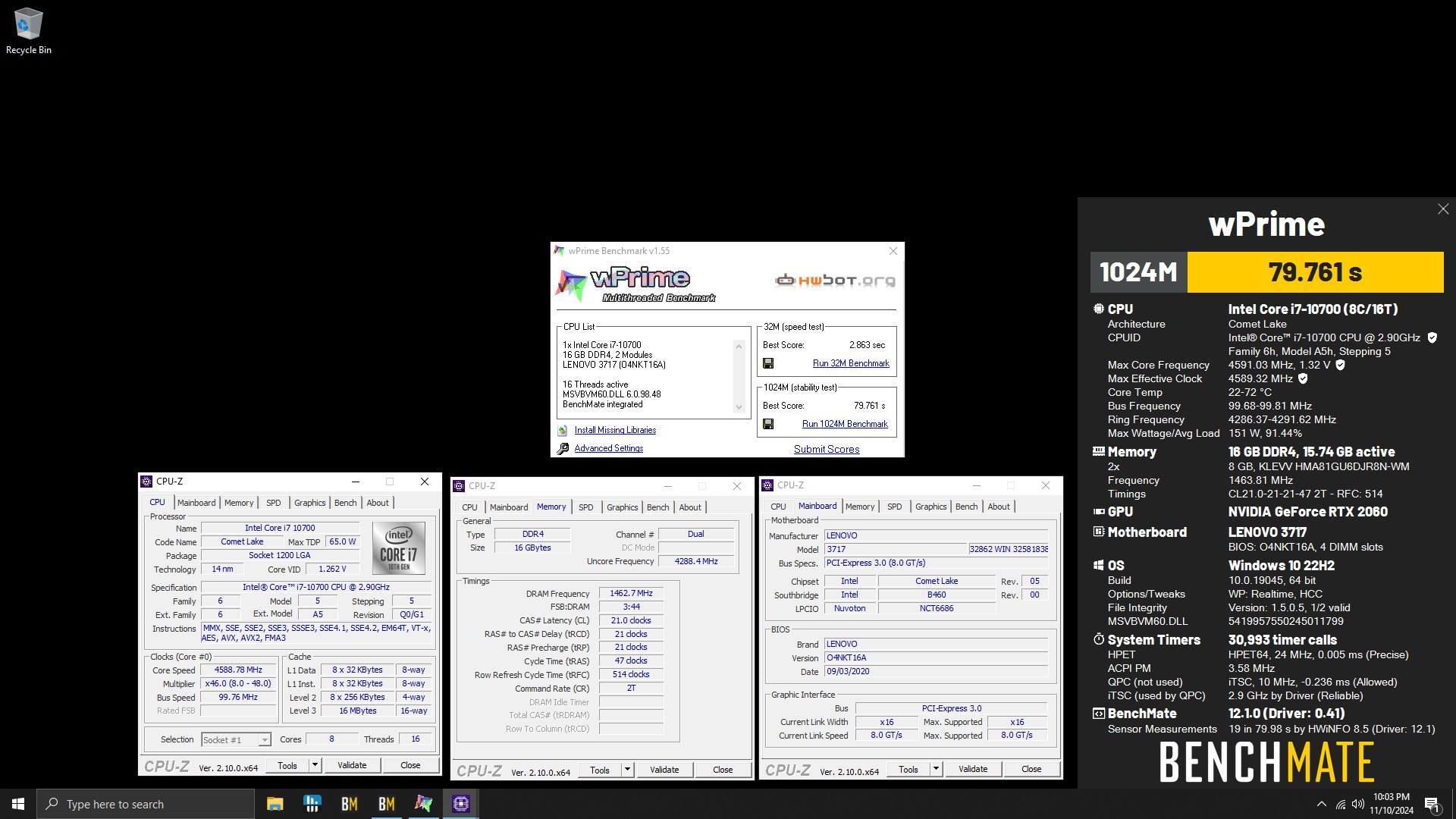Click the Multiplier x46.0 field
This screenshot has width=1456, height=819.
click(x=238, y=684)
